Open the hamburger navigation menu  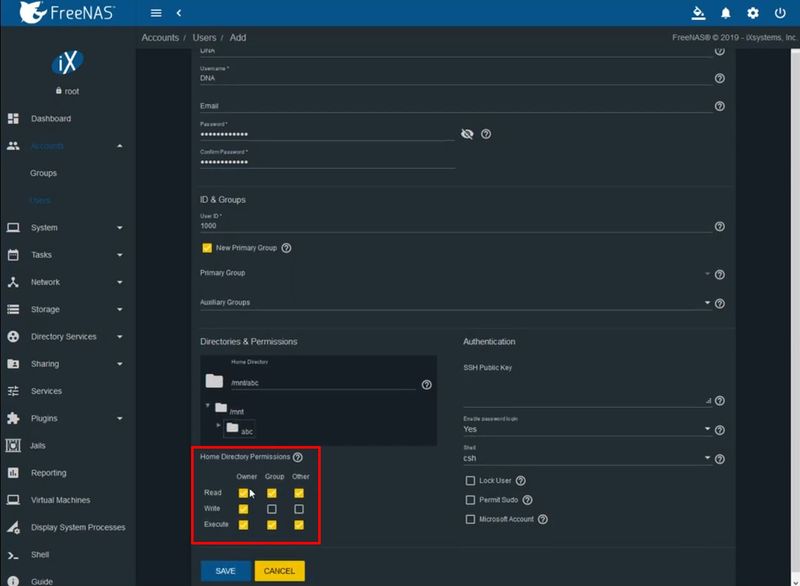155,13
